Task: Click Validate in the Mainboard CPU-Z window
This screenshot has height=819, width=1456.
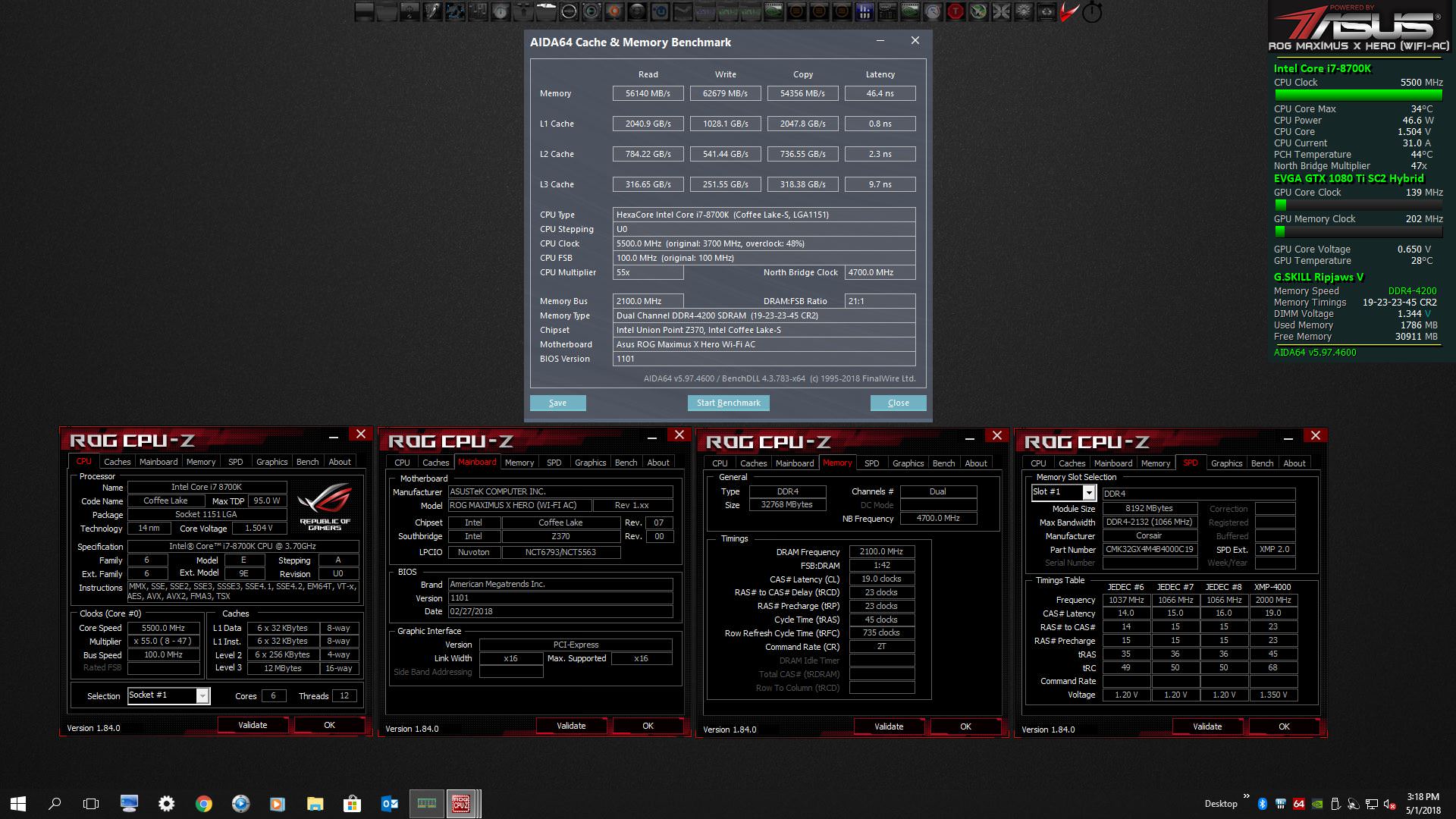Action: tap(570, 726)
